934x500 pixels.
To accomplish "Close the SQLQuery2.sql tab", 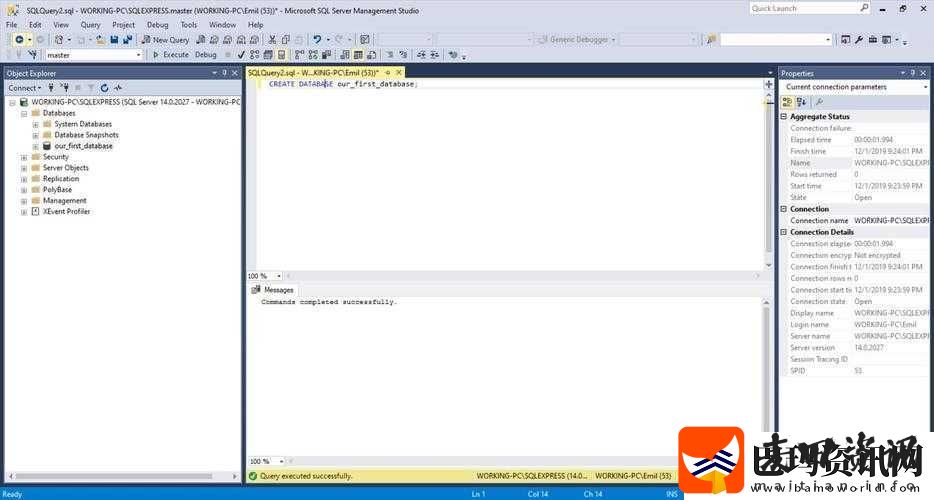I will click(399, 72).
